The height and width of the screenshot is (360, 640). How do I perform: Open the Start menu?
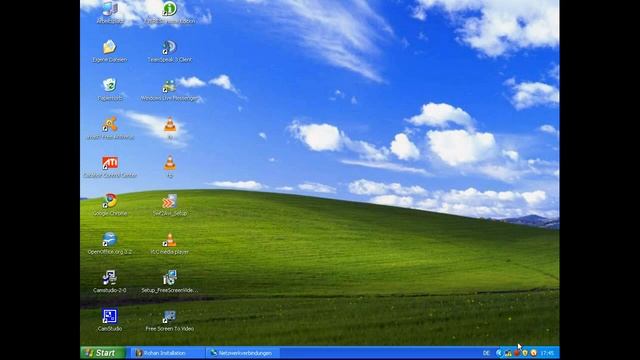[x=103, y=353]
